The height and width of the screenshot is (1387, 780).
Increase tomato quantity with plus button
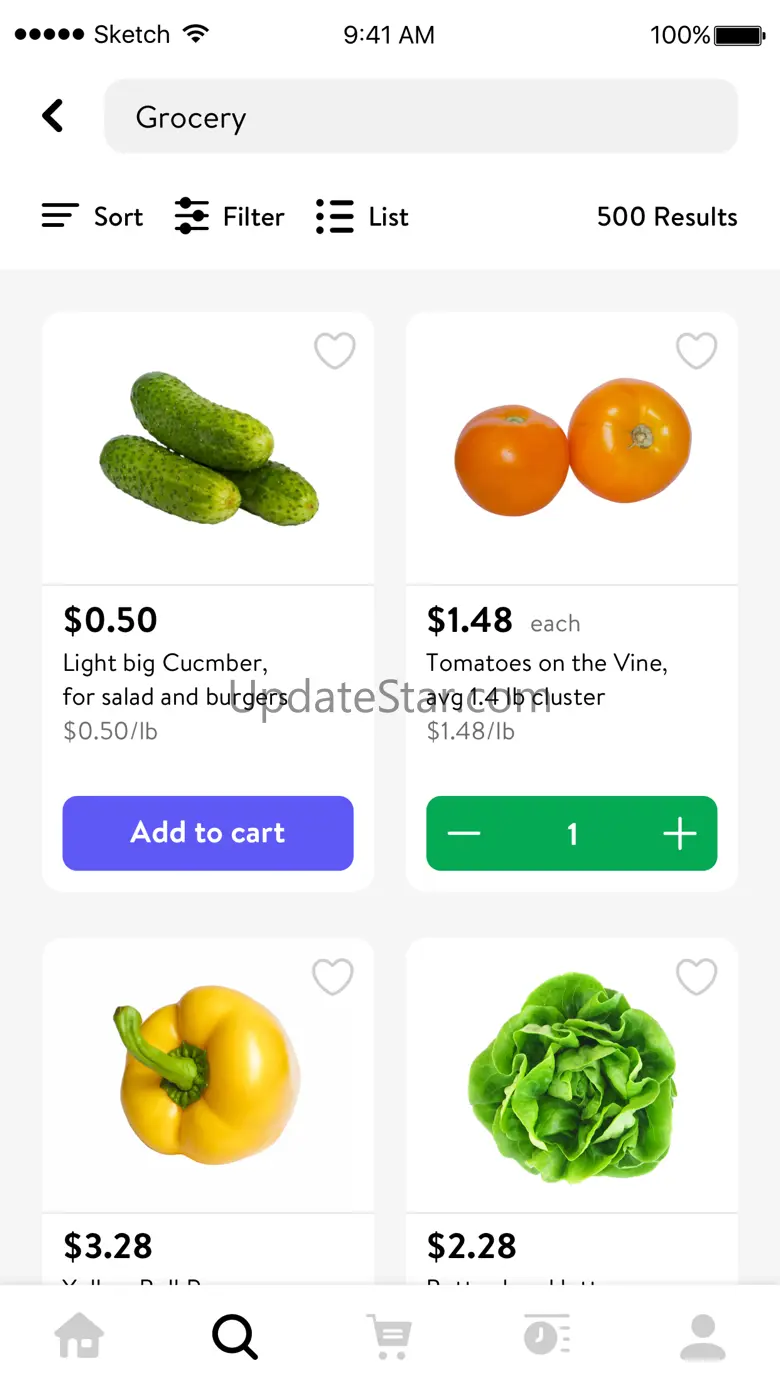click(x=679, y=833)
